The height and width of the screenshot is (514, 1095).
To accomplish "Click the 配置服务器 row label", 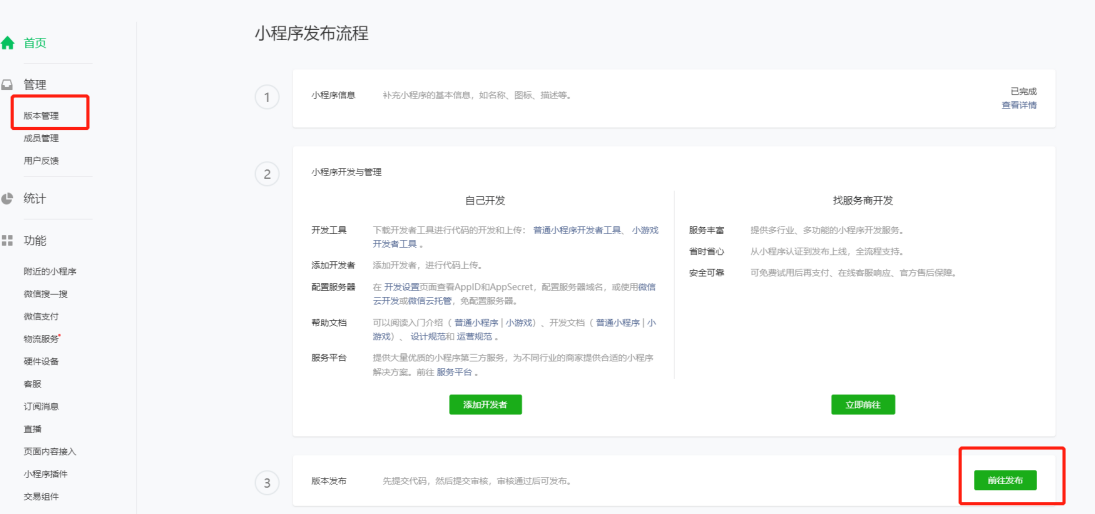I will pos(333,286).
